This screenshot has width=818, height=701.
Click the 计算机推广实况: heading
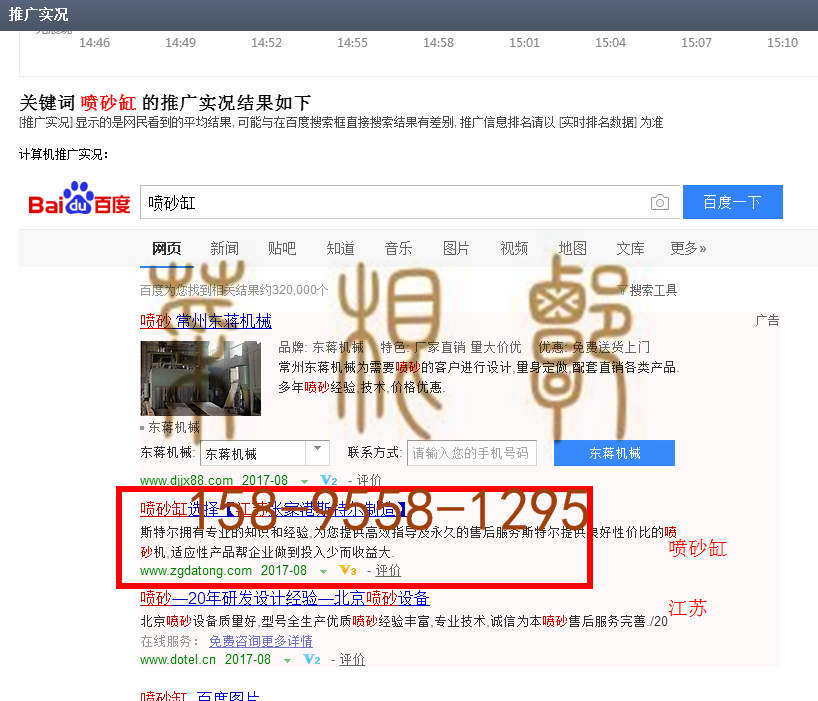[63, 154]
